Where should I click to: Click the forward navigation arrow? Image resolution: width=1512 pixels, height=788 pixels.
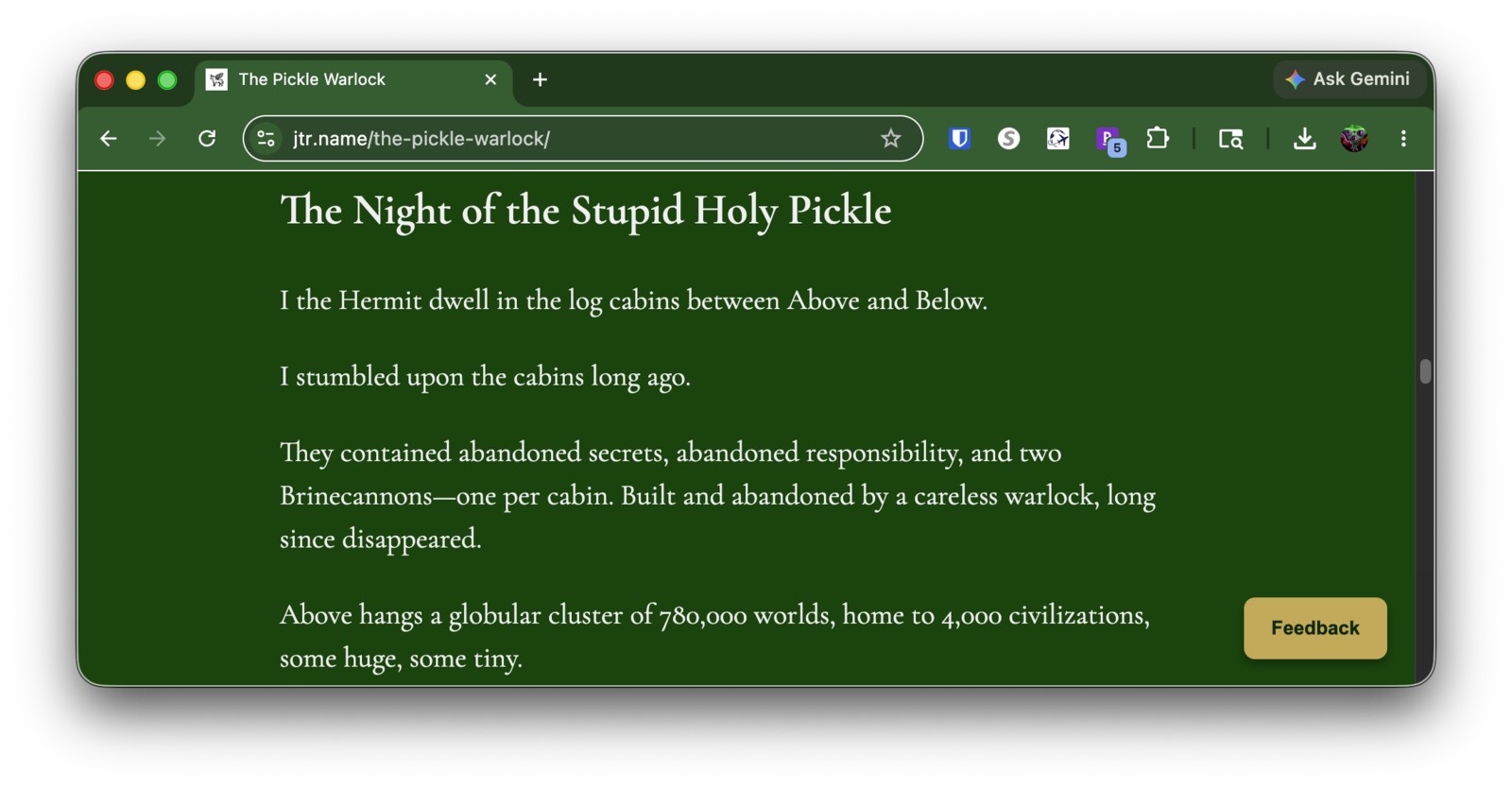coord(158,139)
